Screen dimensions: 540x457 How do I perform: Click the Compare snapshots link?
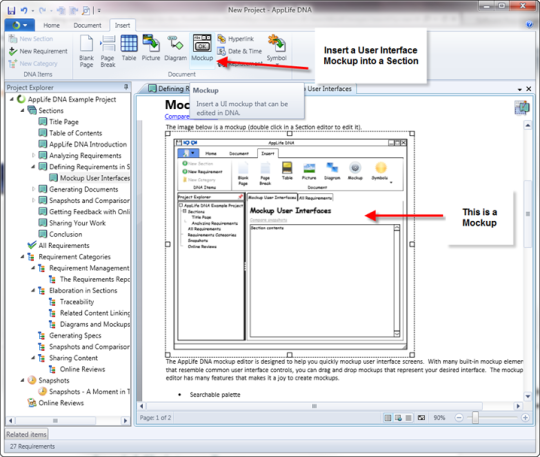[177, 116]
